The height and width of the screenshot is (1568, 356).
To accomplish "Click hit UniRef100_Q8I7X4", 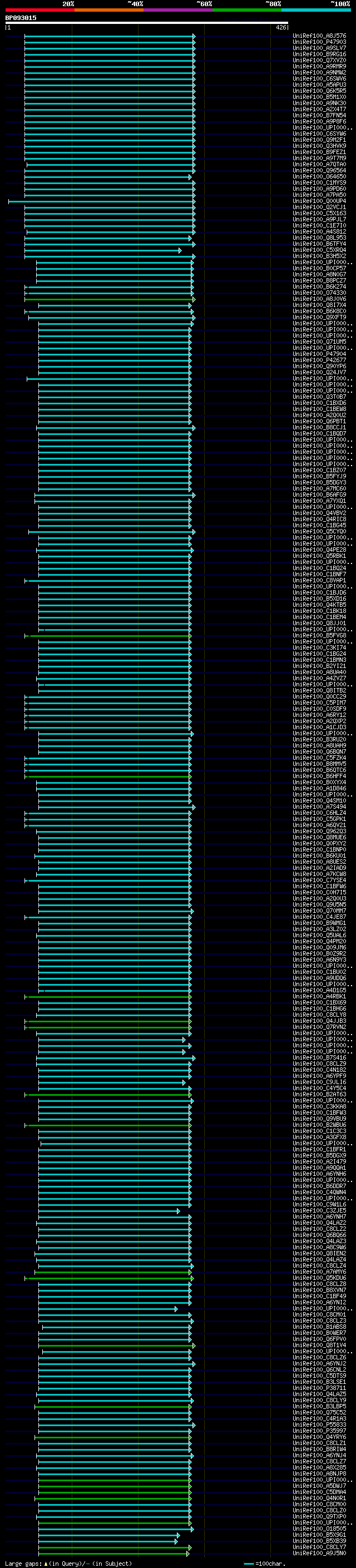I will pyautogui.click(x=319, y=305).
